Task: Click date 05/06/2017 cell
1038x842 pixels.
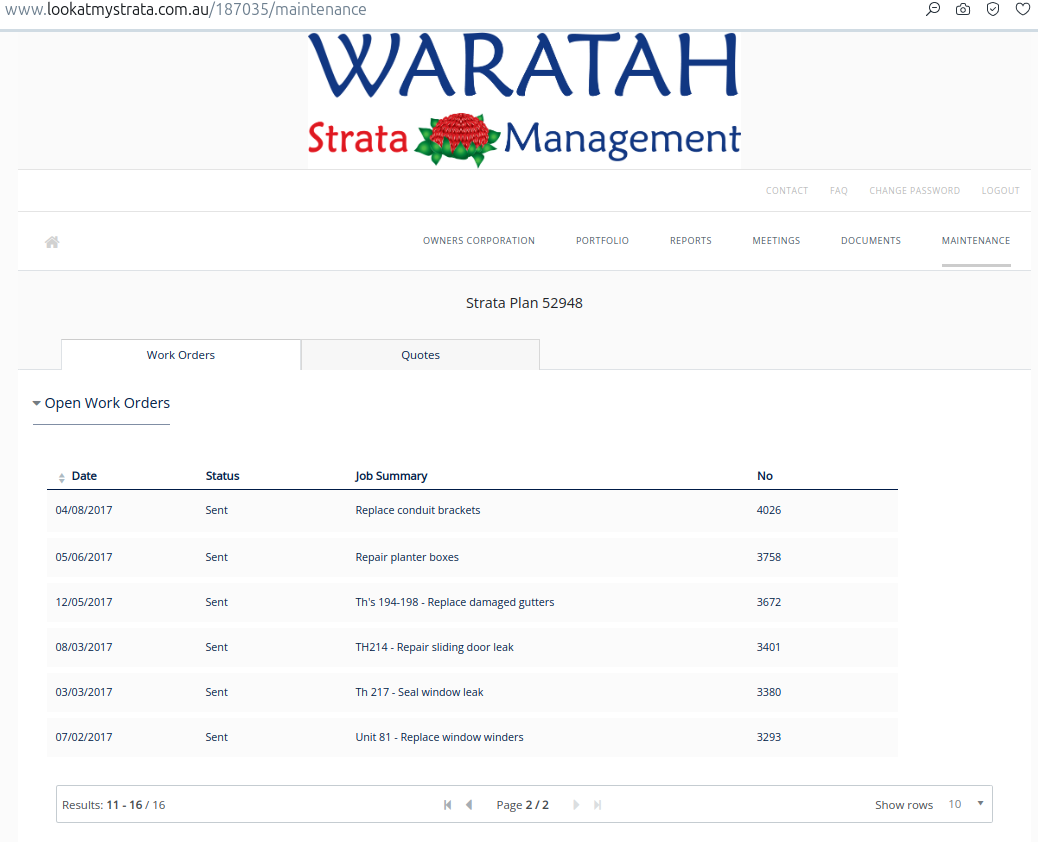Action: [84, 557]
